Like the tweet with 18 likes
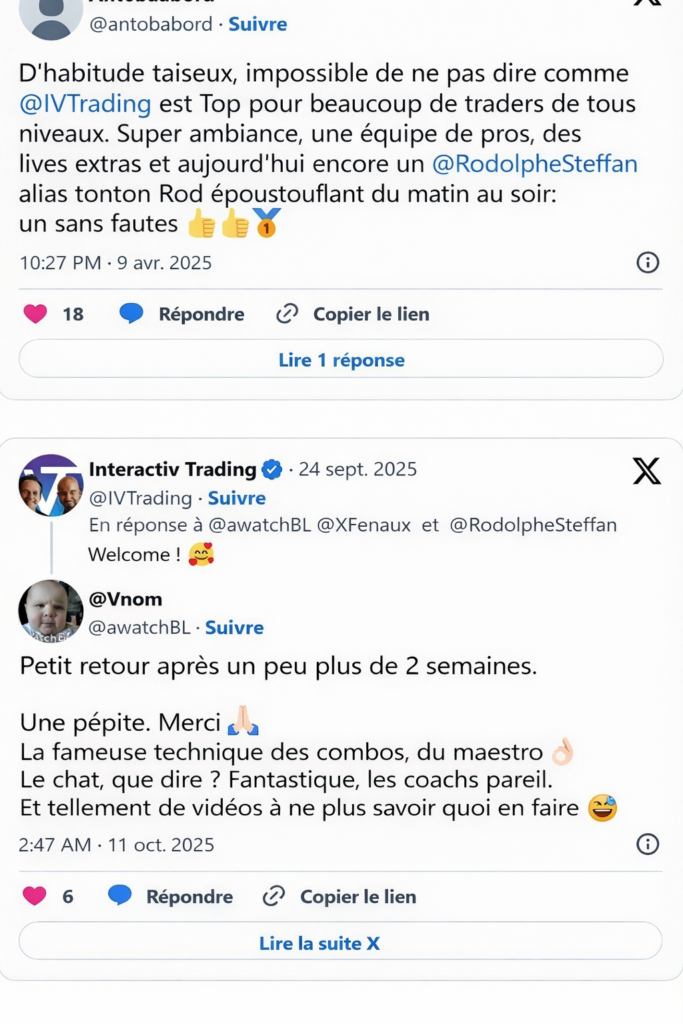The height and width of the screenshot is (1024, 683). click(35, 314)
